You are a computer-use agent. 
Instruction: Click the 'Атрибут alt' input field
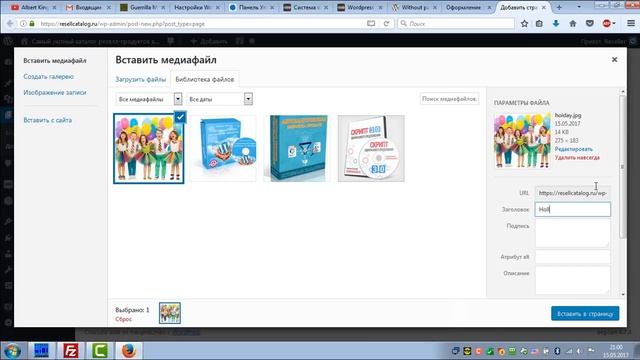[x=573, y=257]
